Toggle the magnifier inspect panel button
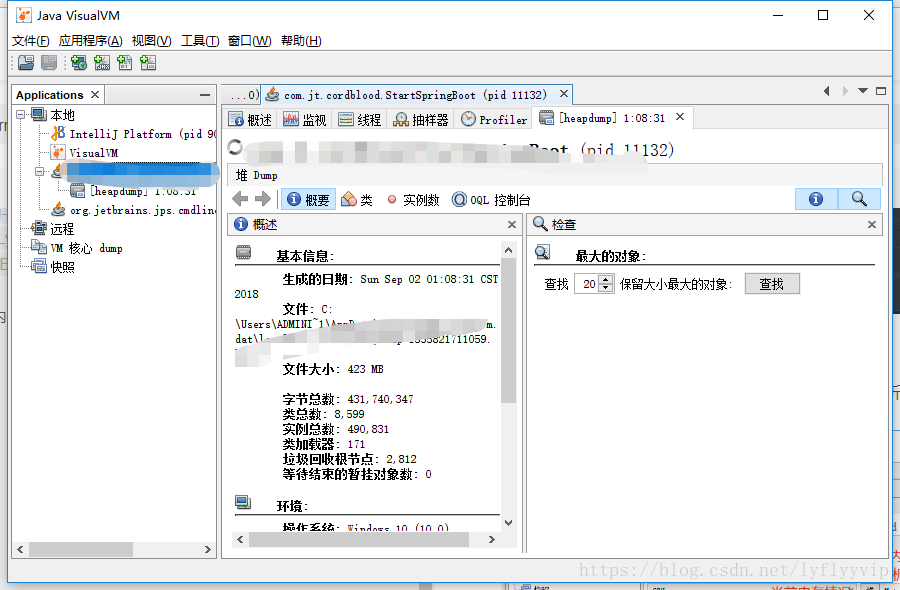This screenshot has width=900, height=590. 859,199
